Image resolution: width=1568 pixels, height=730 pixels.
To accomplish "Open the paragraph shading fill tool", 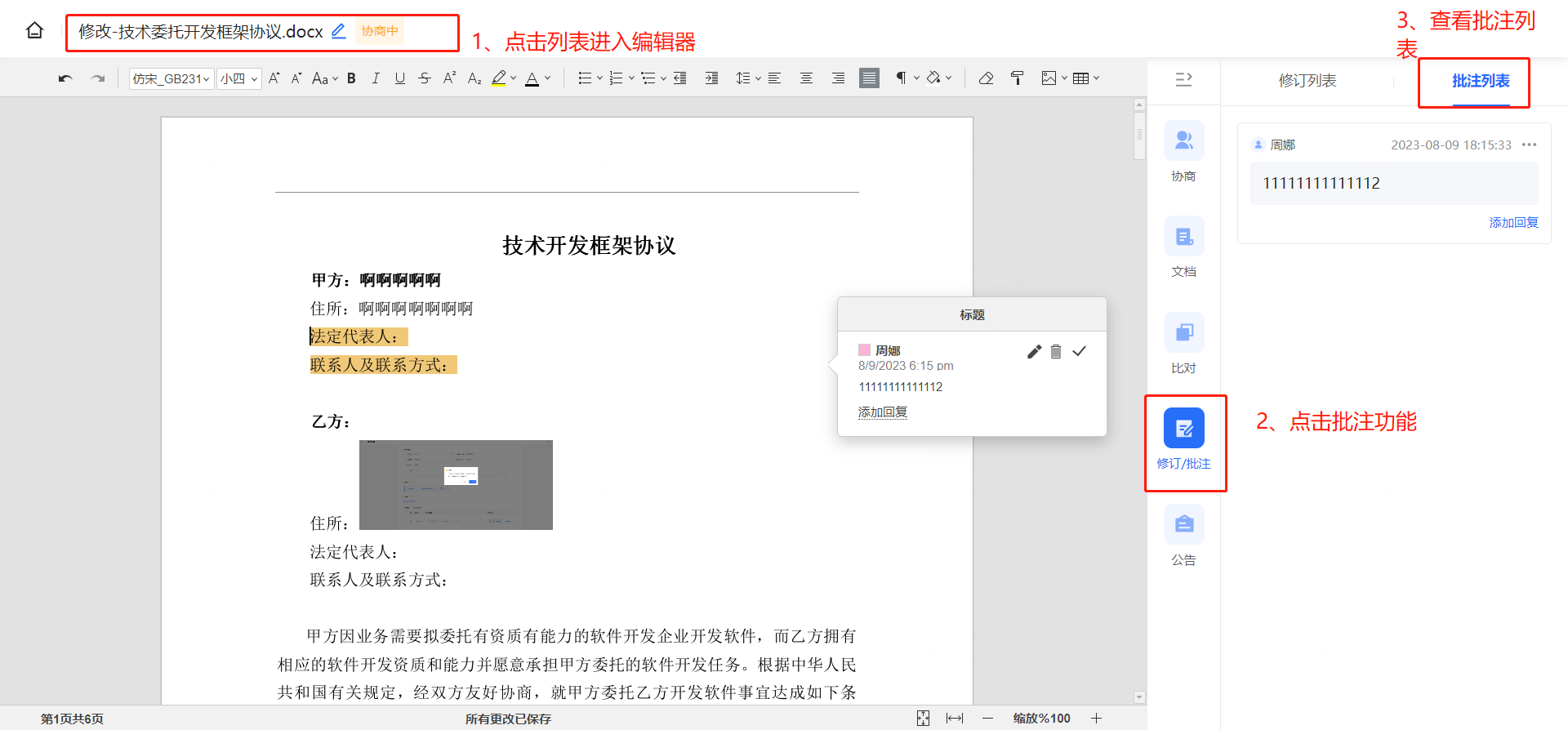I will (x=933, y=78).
